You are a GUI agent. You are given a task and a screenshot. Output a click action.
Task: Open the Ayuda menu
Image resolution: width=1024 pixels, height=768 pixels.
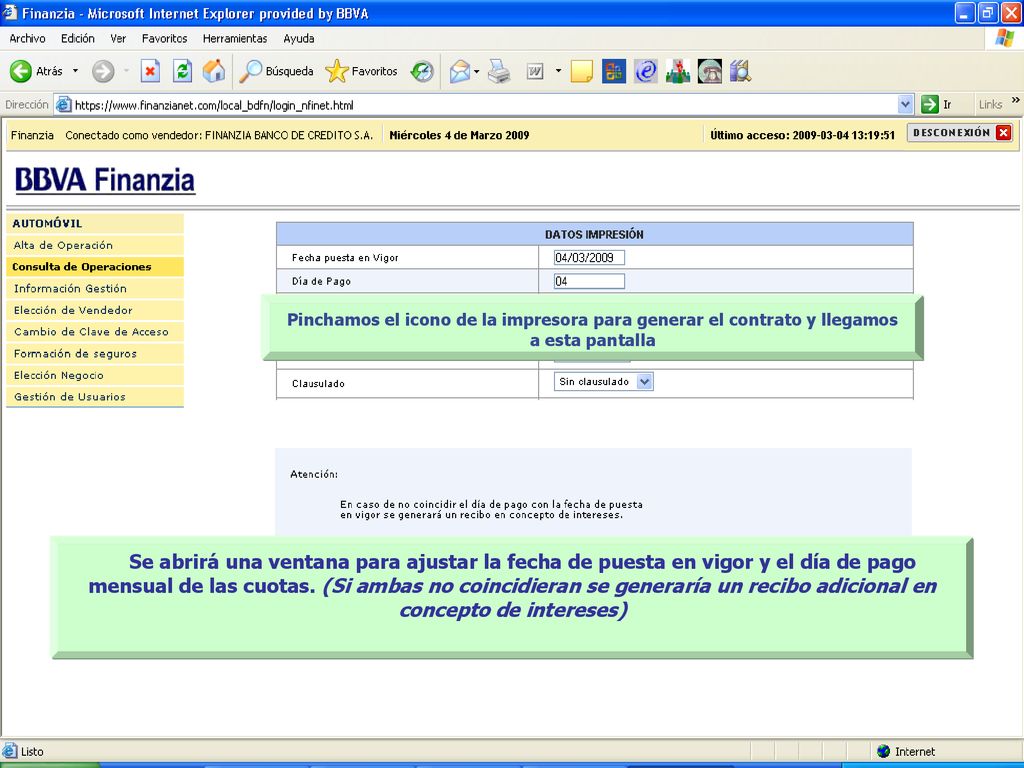click(299, 39)
